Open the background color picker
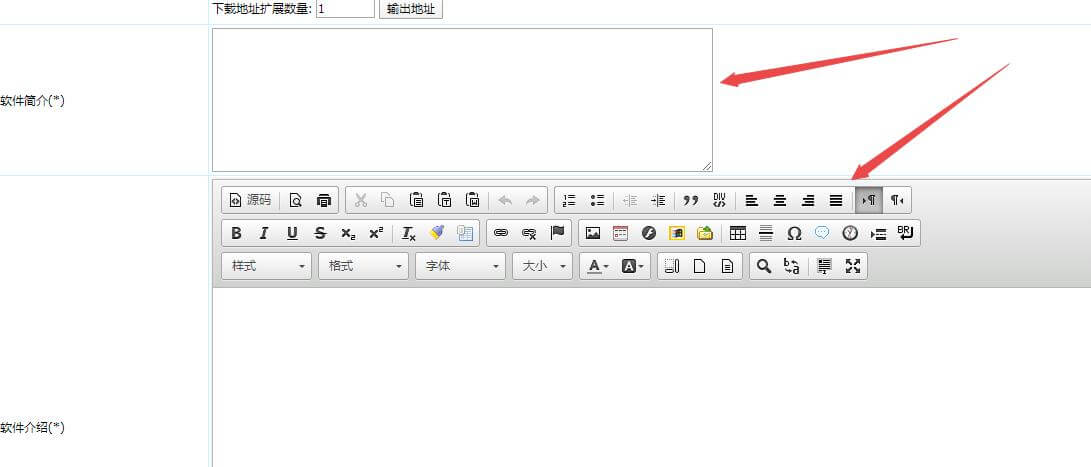The height and width of the screenshot is (467, 1091). click(632, 266)
